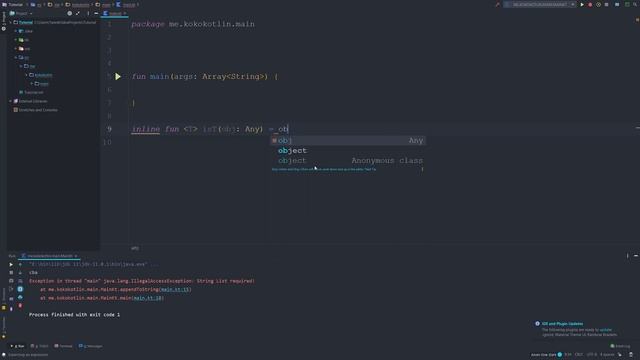The image size is (640, 360).
Task: Click the locate/target icon in Project panel header
Action: click(69, 13)
